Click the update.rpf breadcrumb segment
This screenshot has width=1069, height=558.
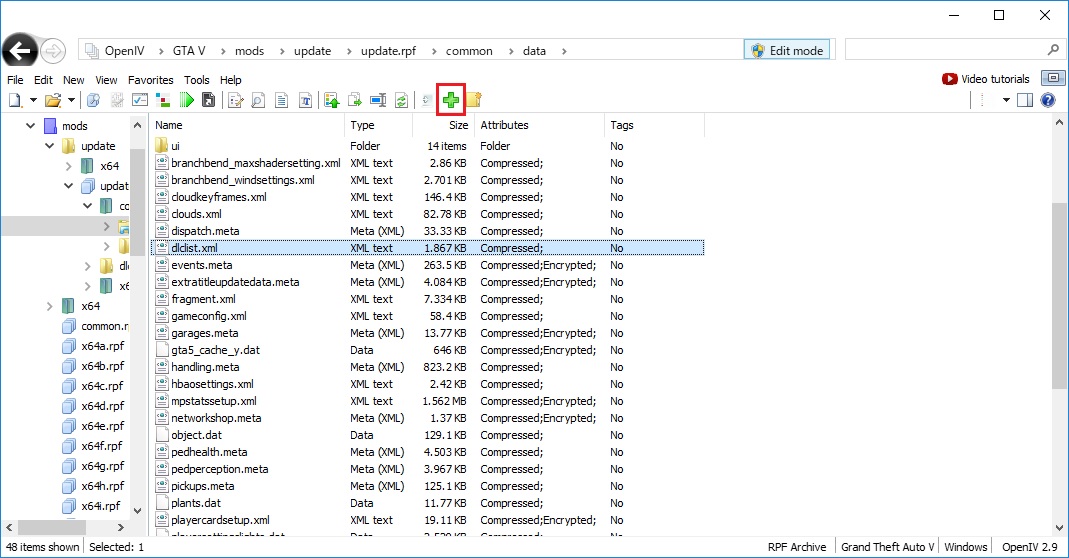[394, 51]
